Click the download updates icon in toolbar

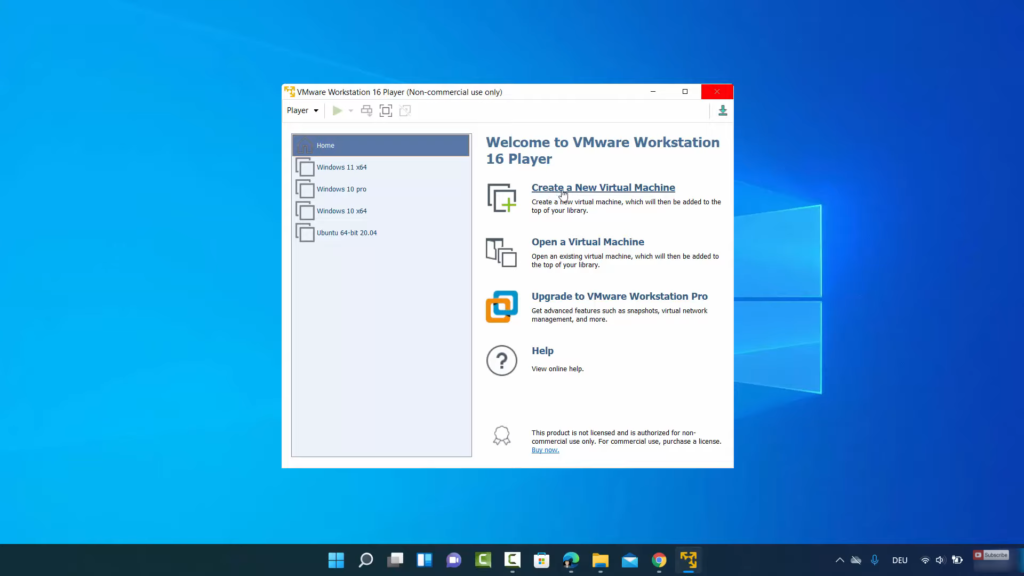click(x=723, y=111)
